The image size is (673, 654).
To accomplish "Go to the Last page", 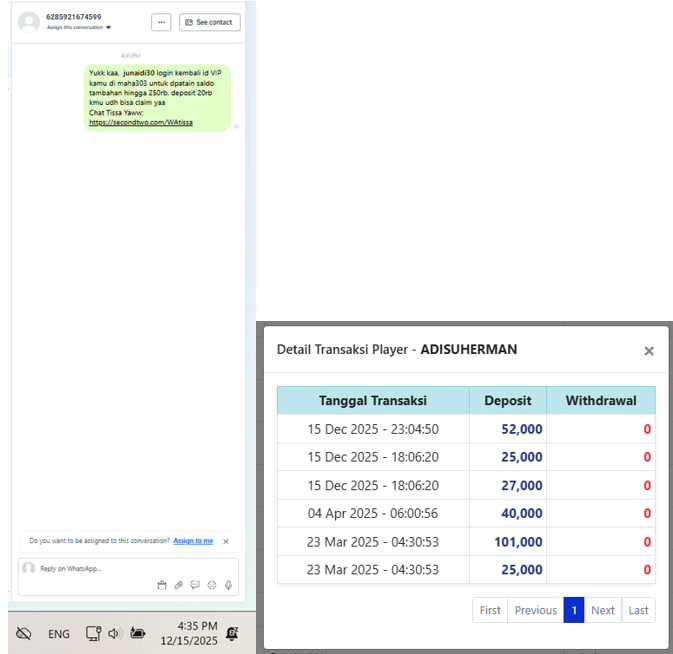I will coord(638,610).
